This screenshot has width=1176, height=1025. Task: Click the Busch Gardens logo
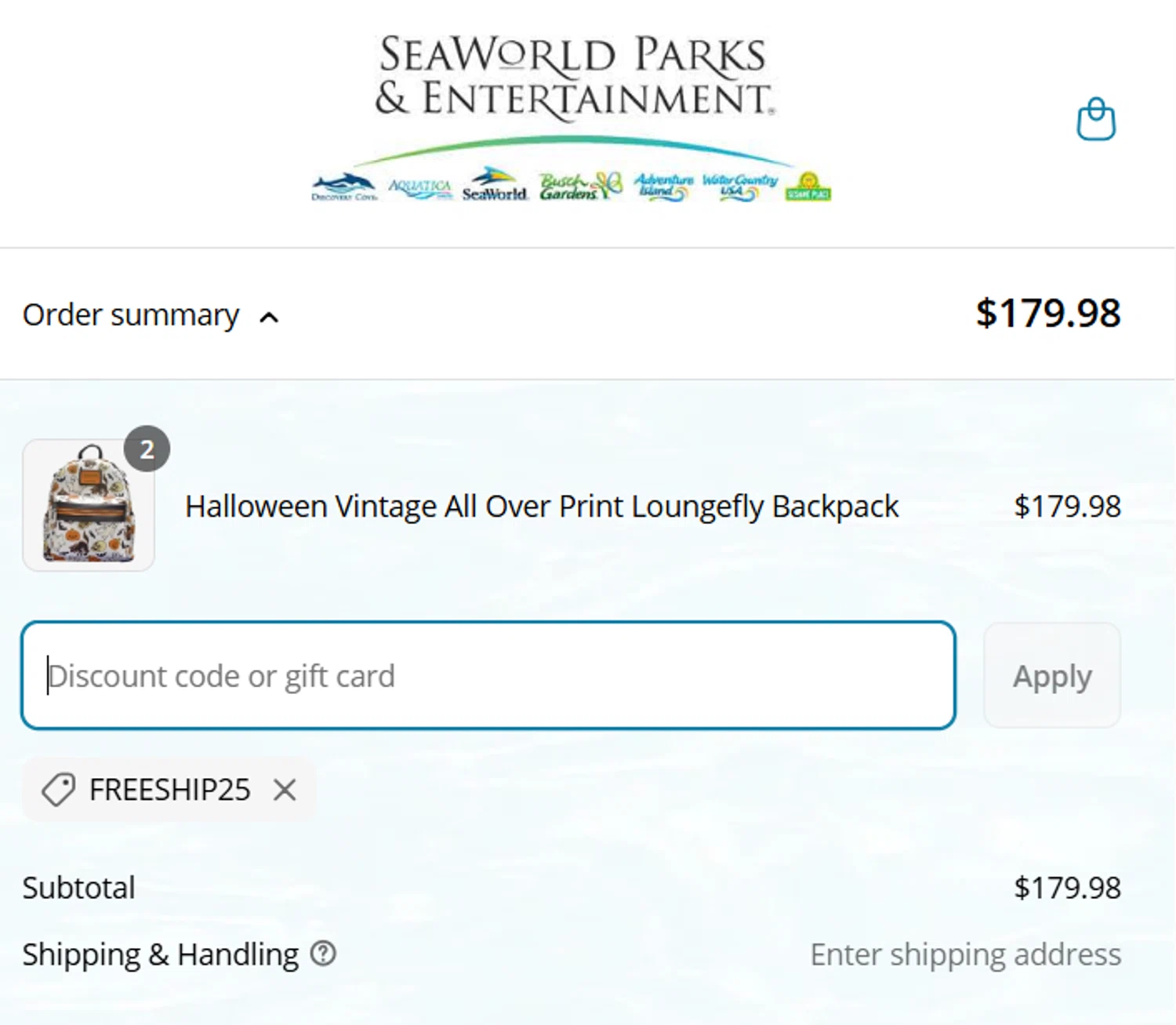pos(579,187)
